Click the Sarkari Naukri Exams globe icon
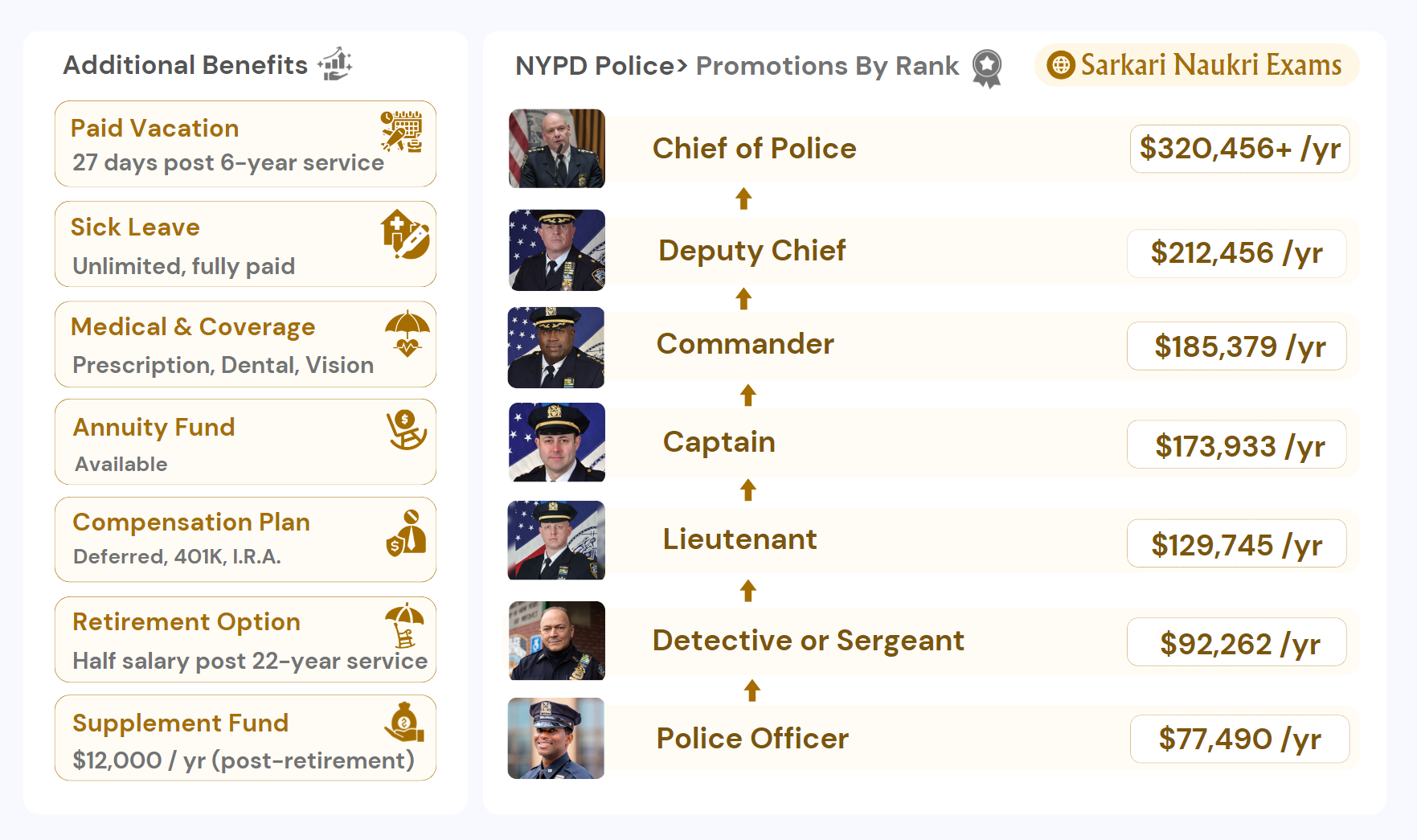The width and height of the screenshot is (1417, 840). click(1060, 65)
